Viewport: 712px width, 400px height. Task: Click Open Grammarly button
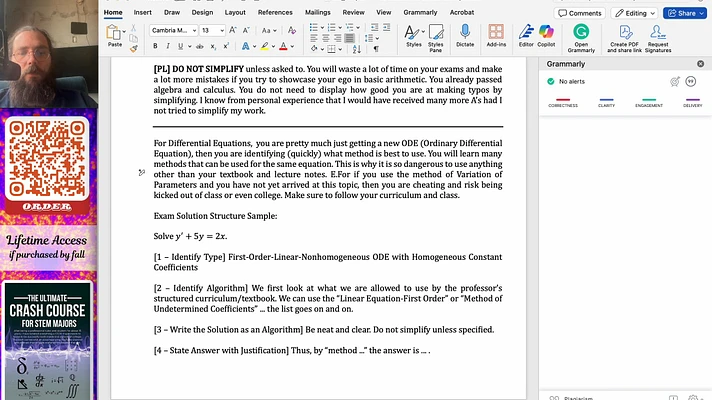[581, 38]
